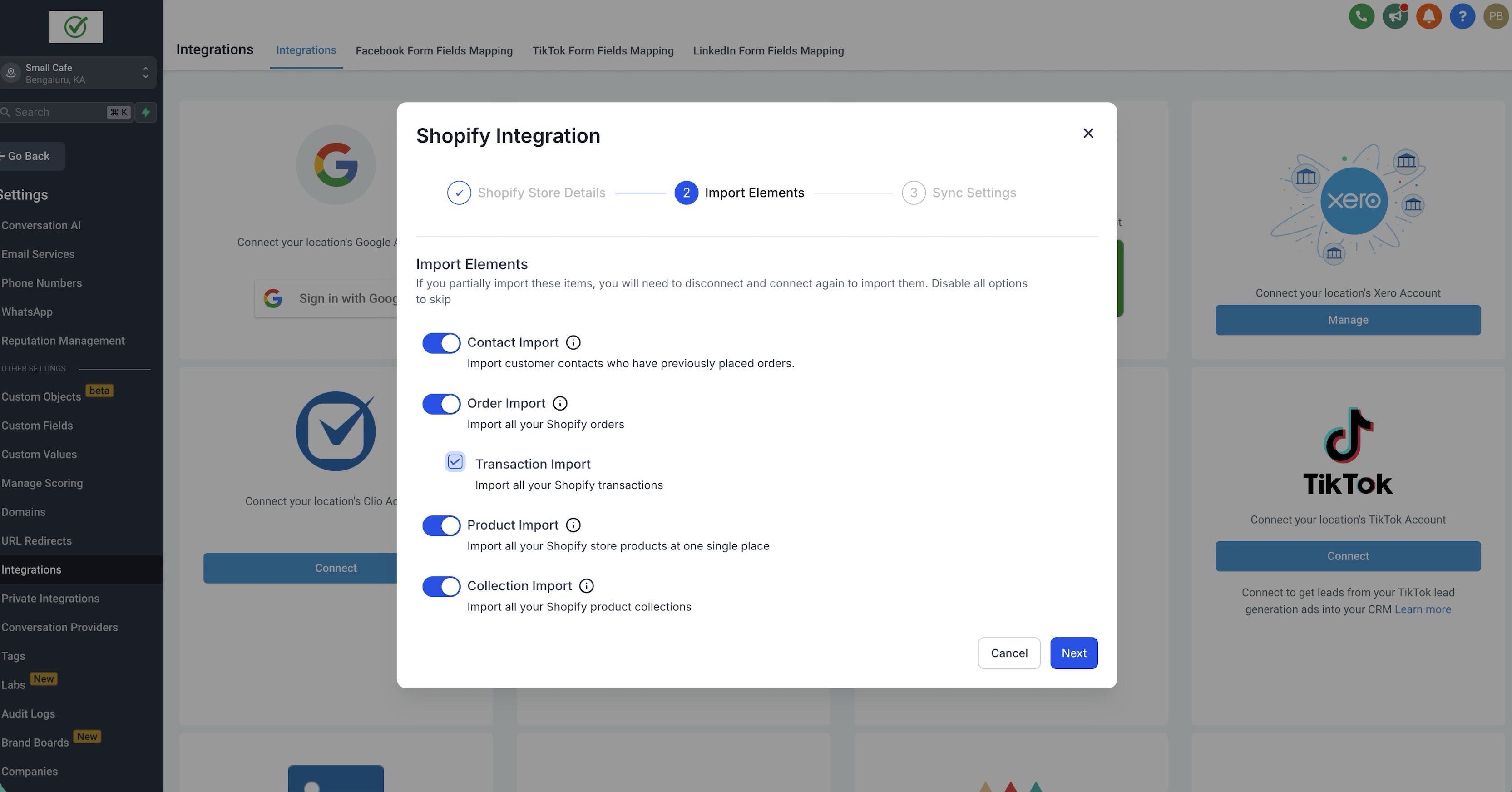Toggle the Order Import switch
Viewport: 1512px width, 792px height.
[x=441, y=404]
